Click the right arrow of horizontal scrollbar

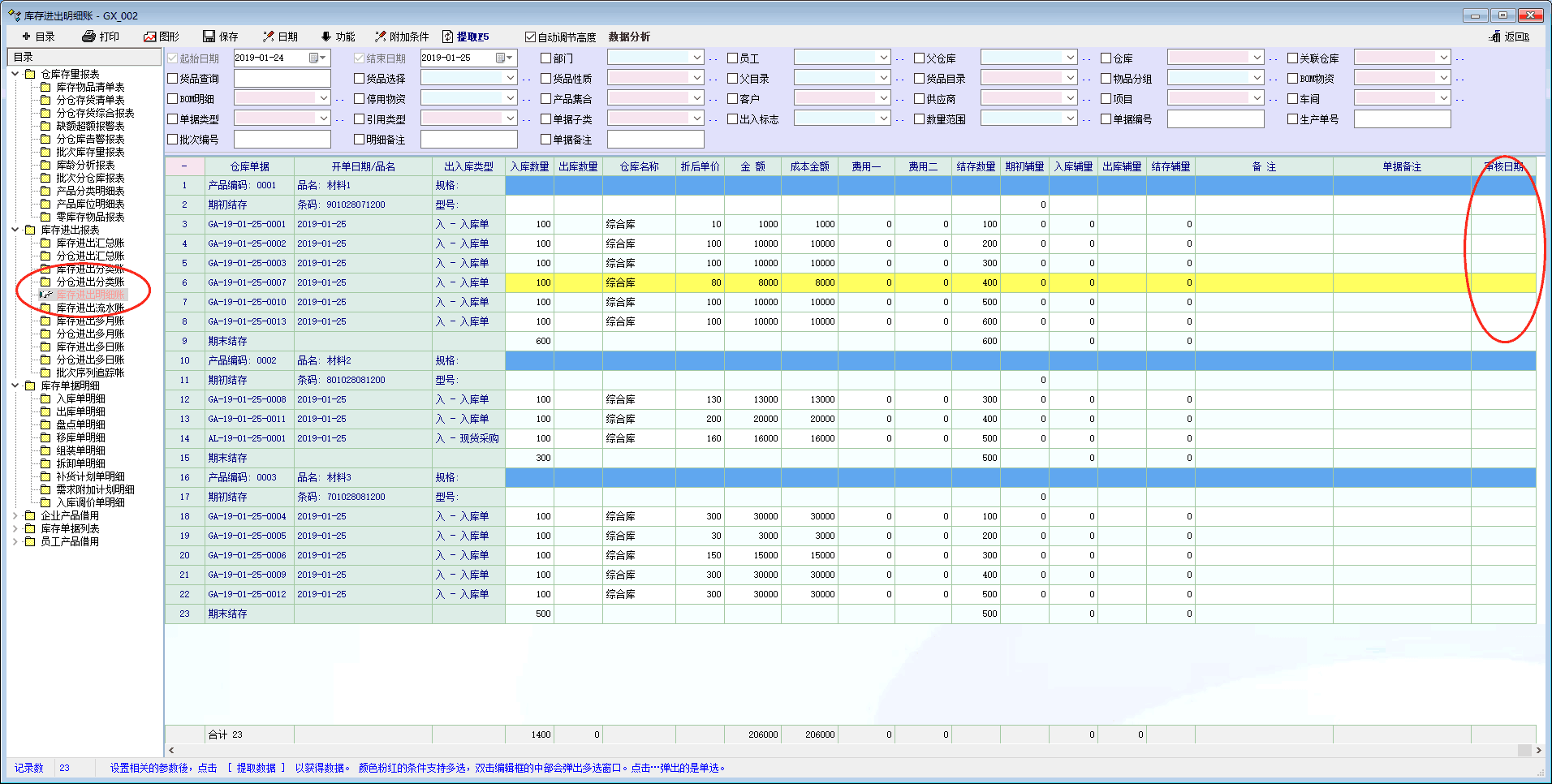point(1538,750)
